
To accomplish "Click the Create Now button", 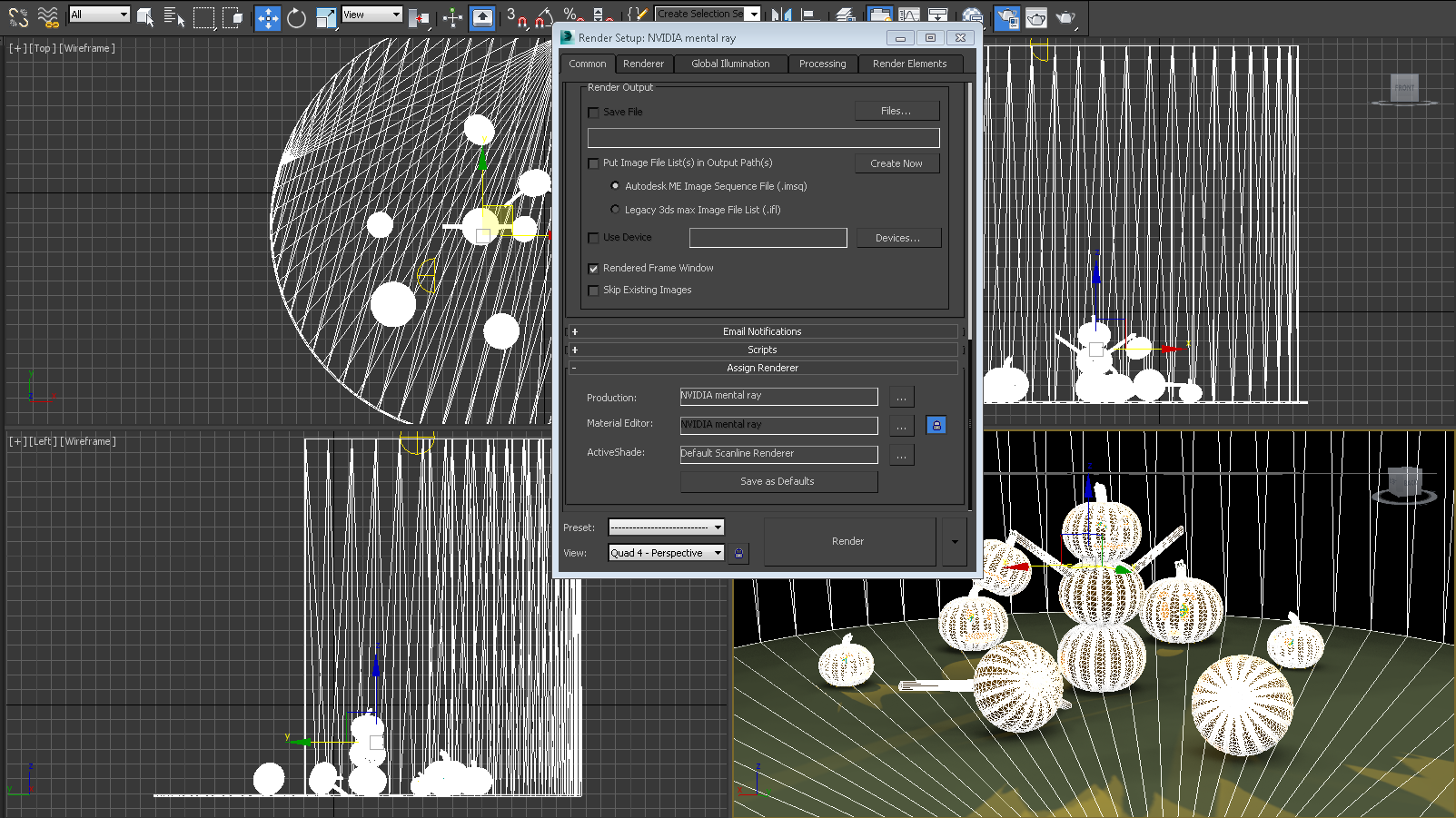I will pos(896,163).
